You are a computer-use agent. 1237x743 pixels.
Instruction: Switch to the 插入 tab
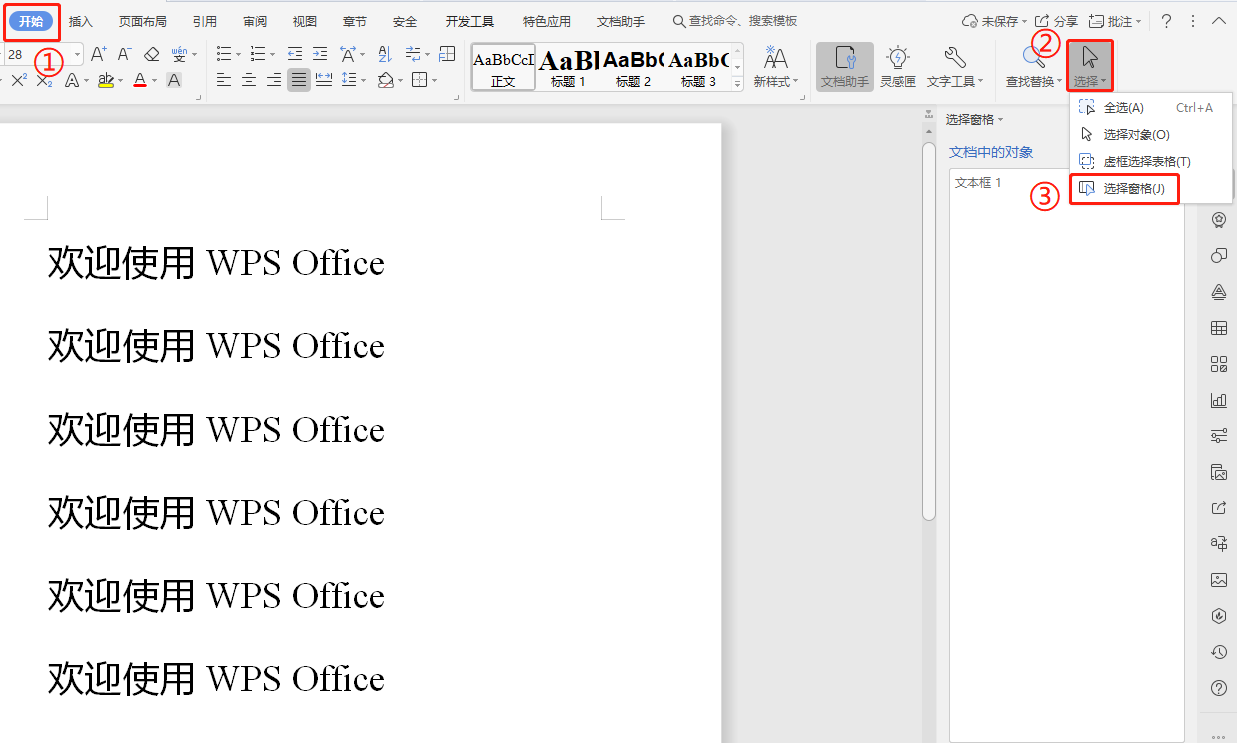(81, 21)
